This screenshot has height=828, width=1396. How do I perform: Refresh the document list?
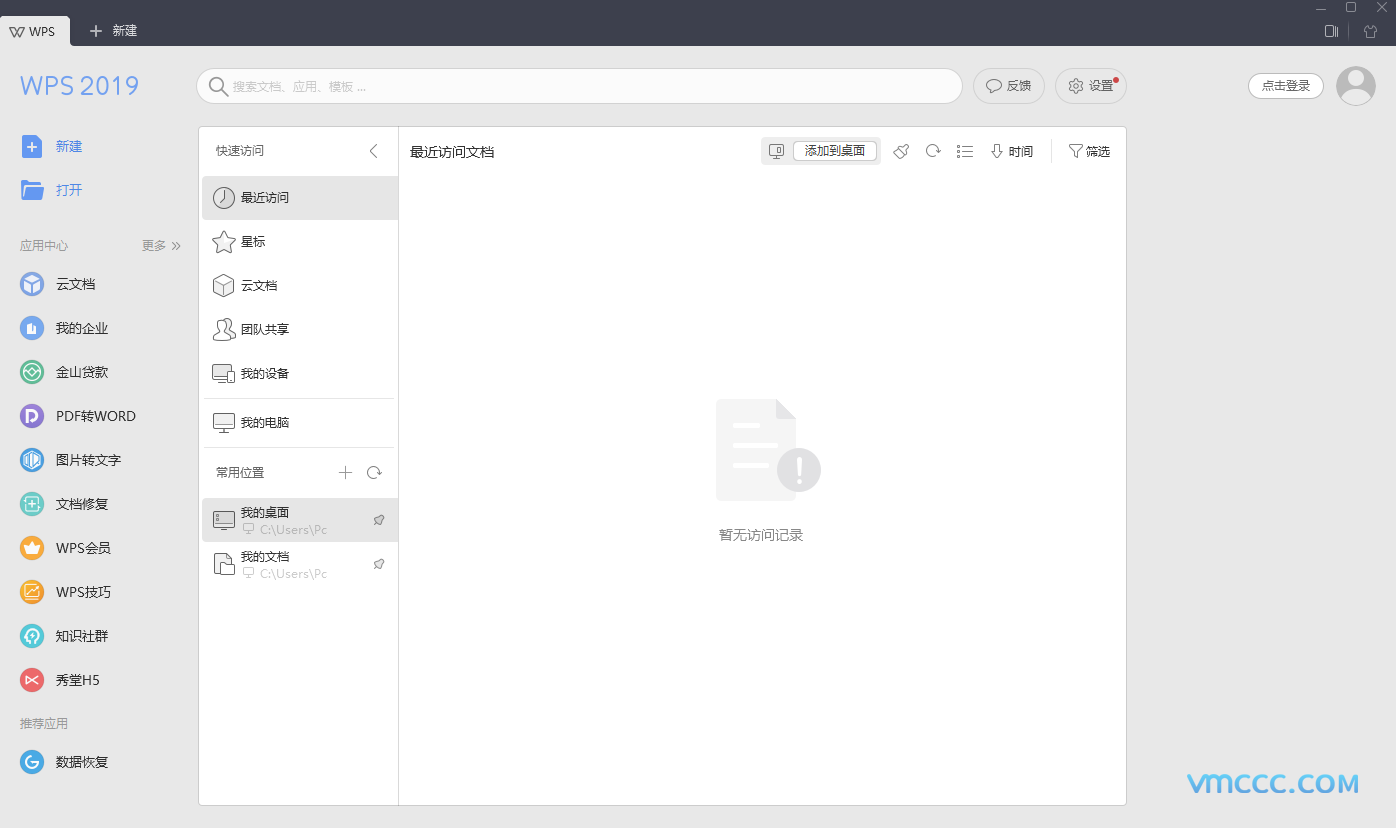[932, 151]
